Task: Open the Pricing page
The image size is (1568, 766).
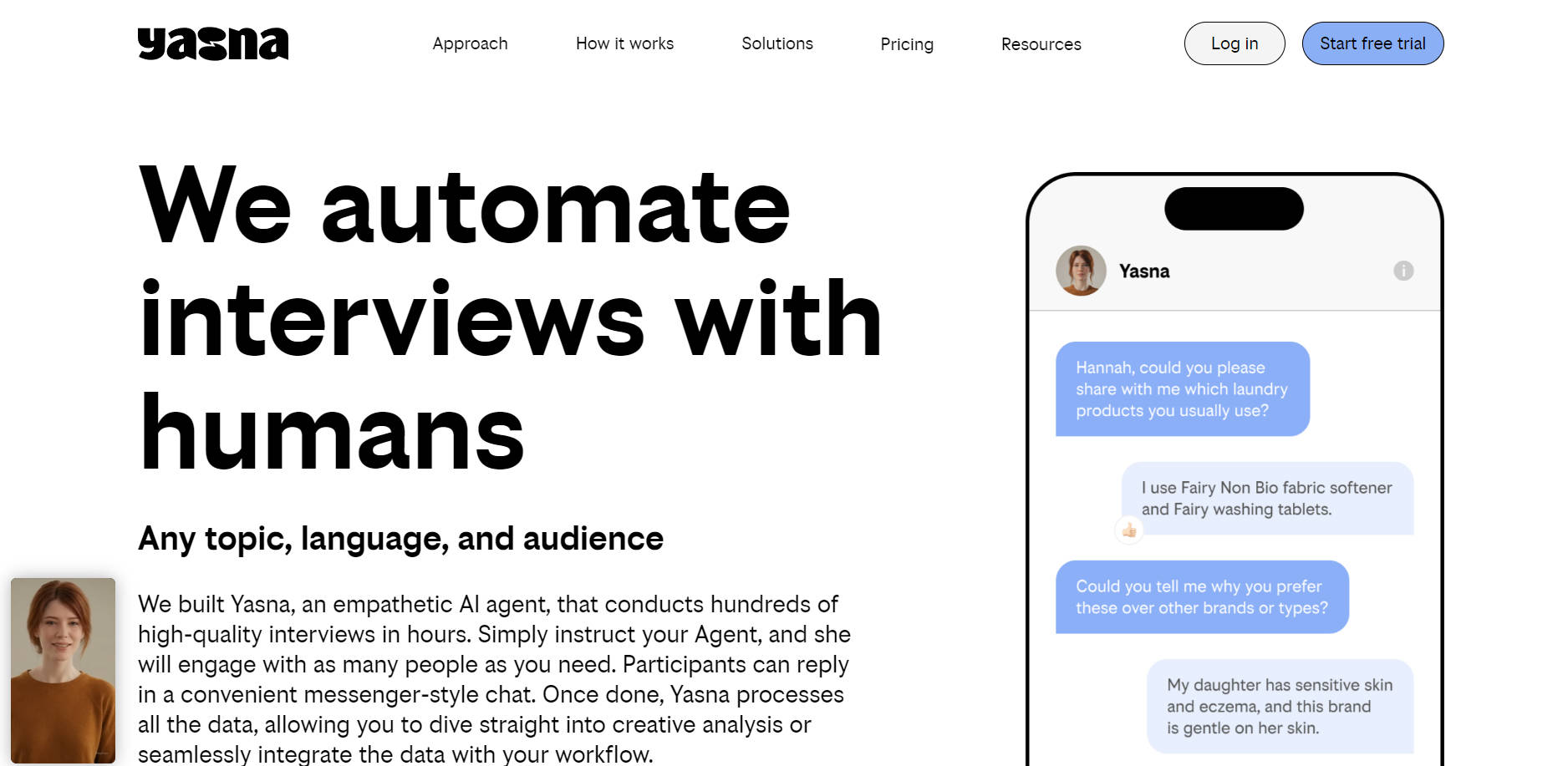Action: tap(906, 44)
